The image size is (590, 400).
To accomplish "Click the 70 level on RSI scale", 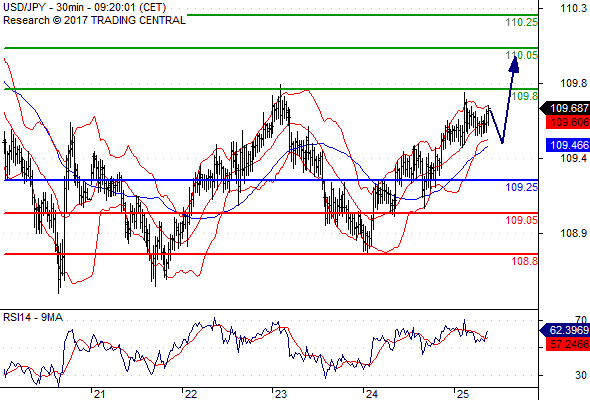I will coord(581,320).
